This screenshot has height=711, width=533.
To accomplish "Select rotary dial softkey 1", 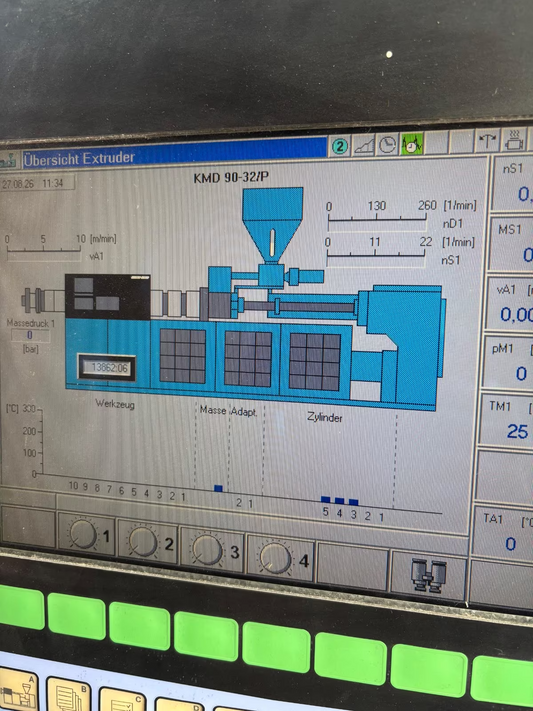I will (x=87, y=535).
